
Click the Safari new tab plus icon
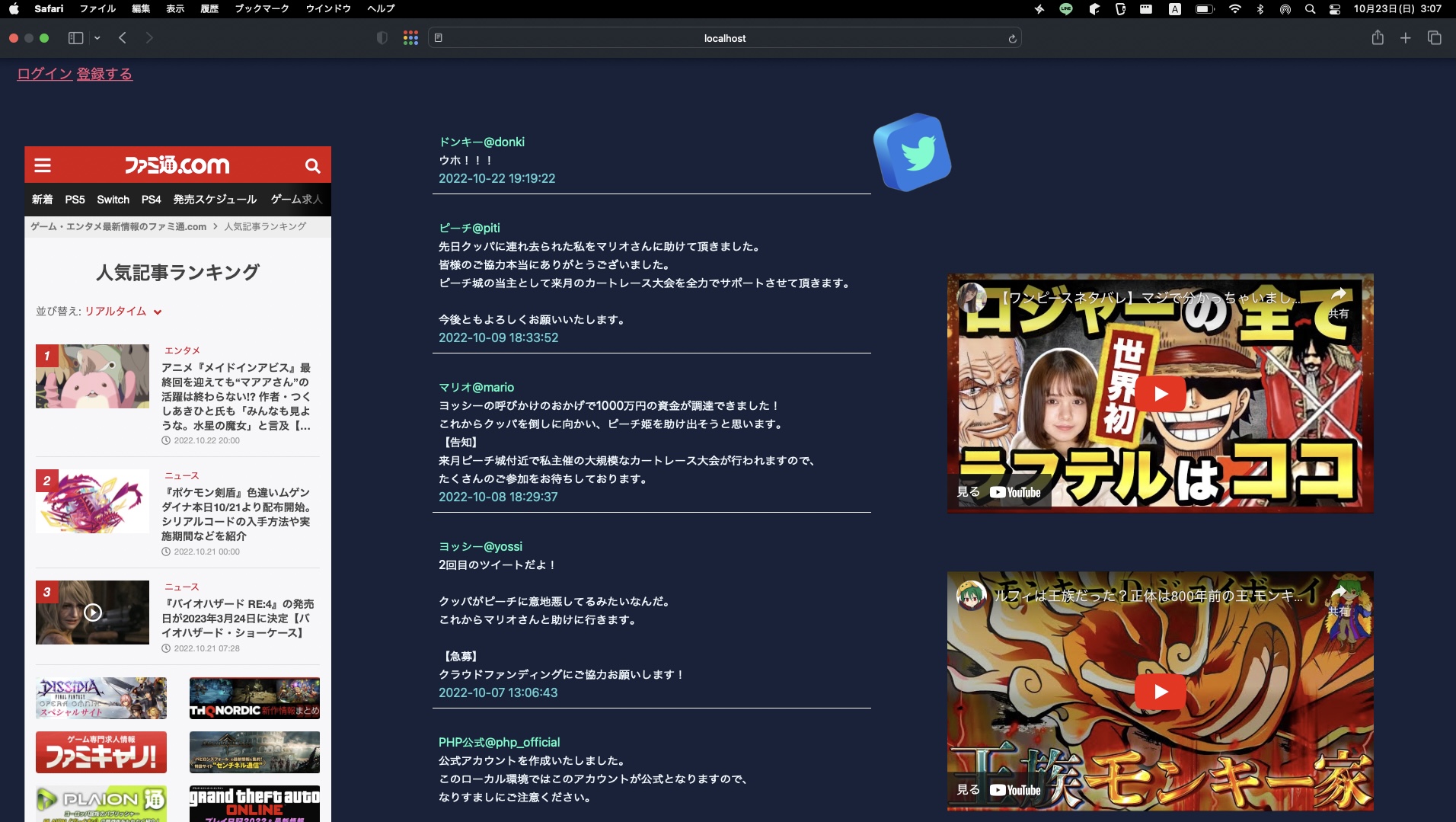click(1405, 38)
